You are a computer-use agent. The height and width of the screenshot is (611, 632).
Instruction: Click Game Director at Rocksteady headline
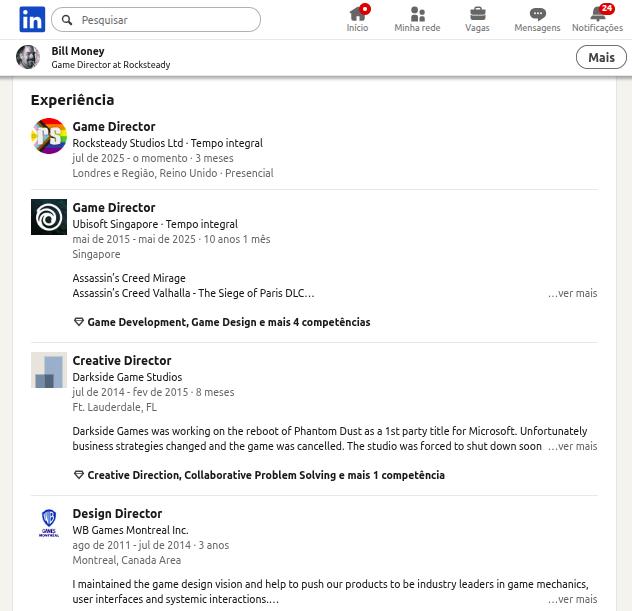(x=111, y=65)
